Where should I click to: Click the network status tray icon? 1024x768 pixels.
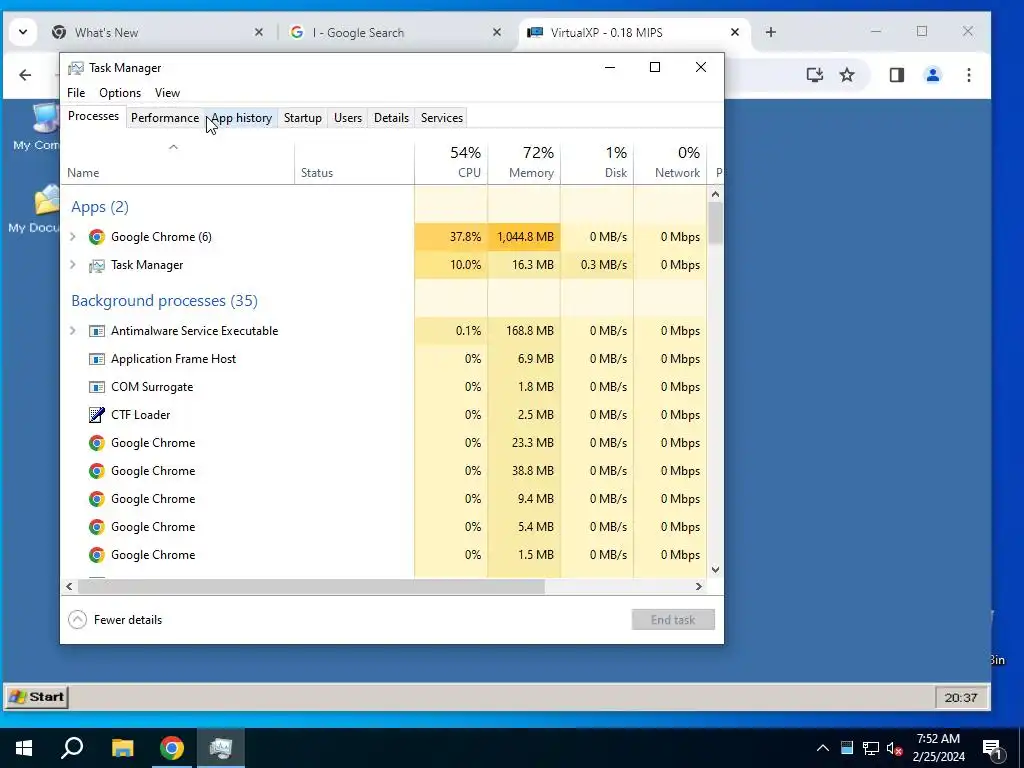point(871,748)
